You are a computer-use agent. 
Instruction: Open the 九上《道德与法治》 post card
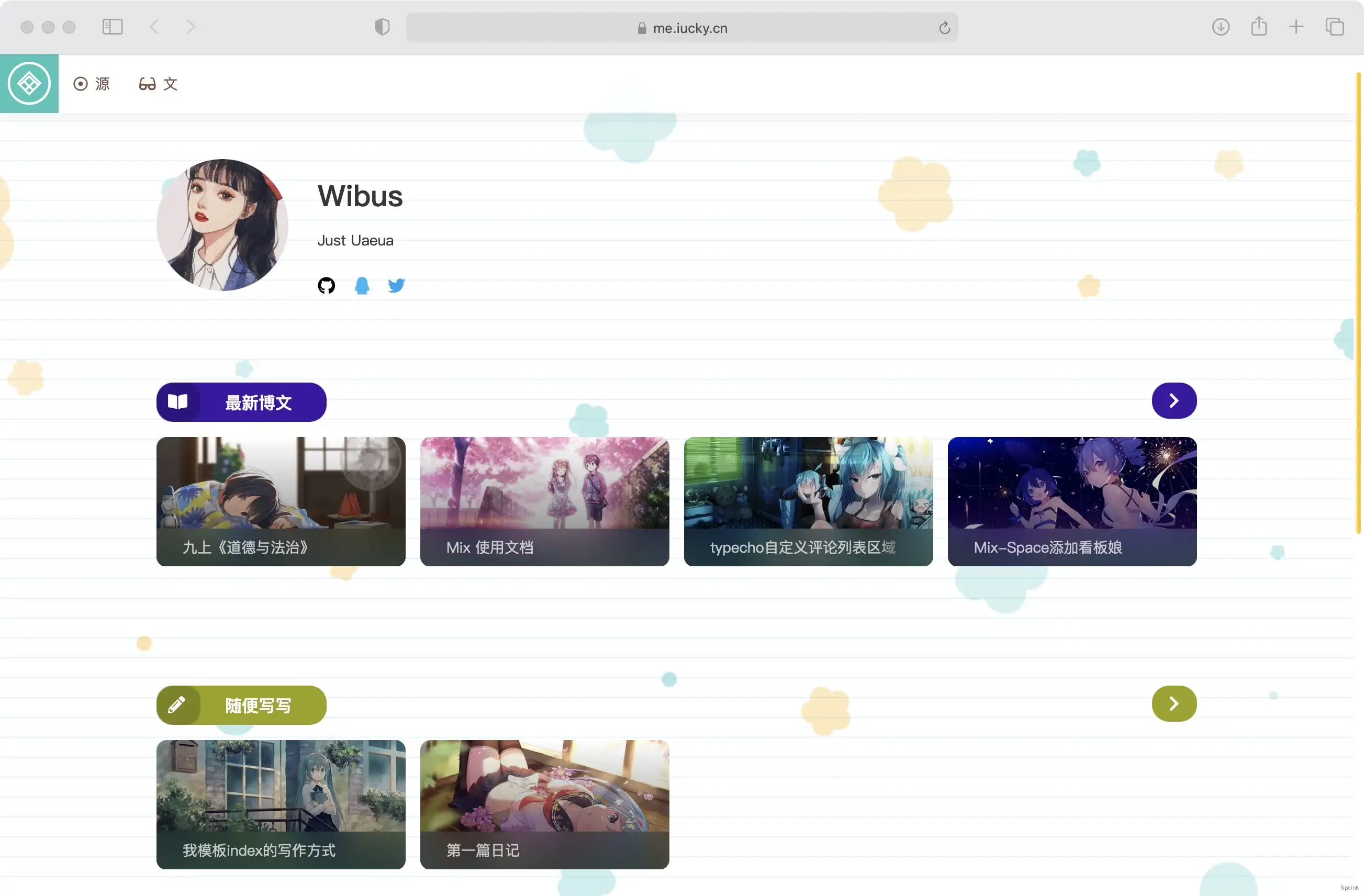pyautogui.click(x=281, y=501)
